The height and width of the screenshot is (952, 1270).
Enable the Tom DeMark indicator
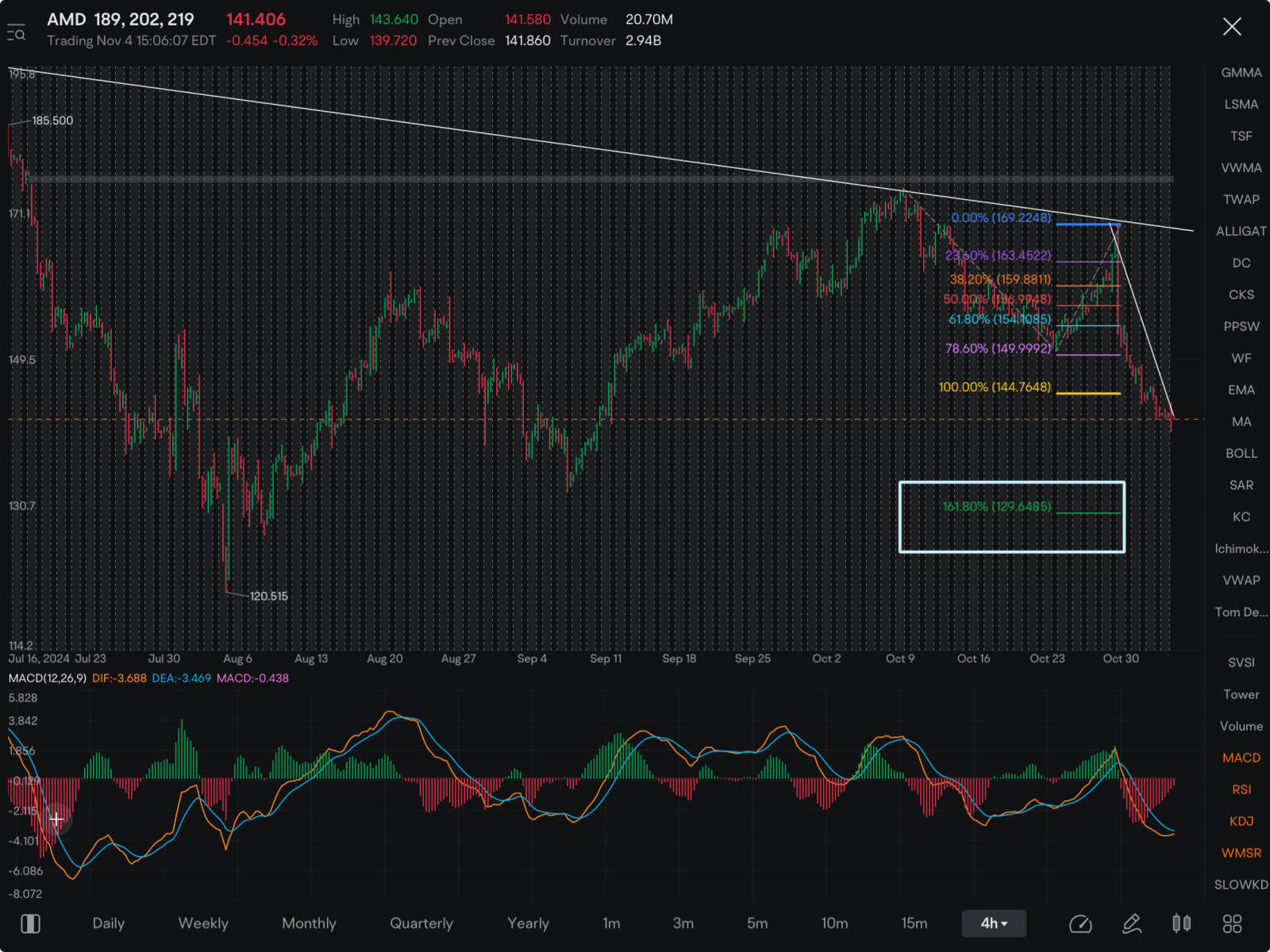pos(1241,612)
